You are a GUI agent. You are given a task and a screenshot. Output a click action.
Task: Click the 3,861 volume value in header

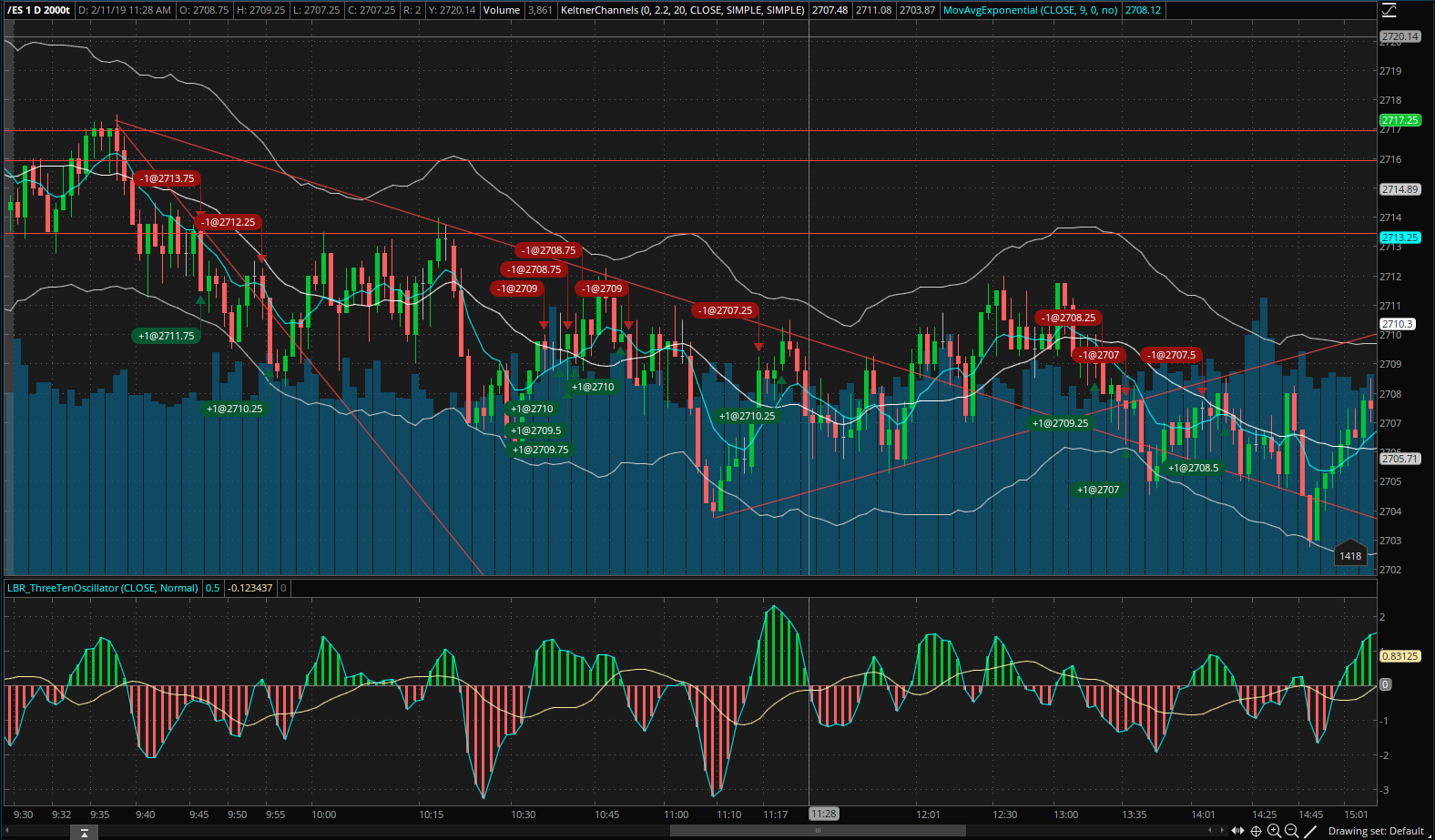540,10
